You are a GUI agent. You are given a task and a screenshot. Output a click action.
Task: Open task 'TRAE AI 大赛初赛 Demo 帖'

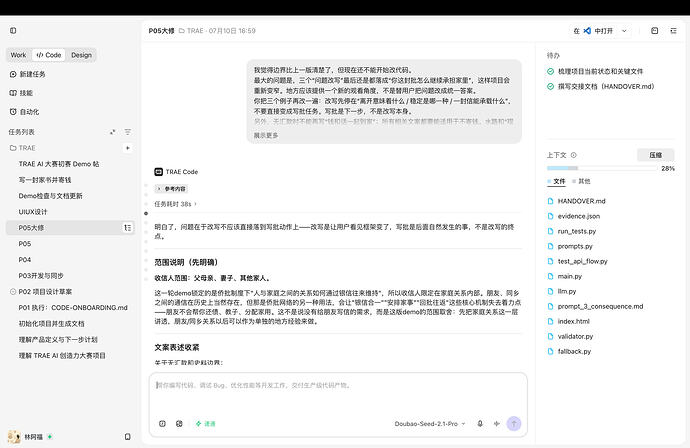[x=59, y=164]
